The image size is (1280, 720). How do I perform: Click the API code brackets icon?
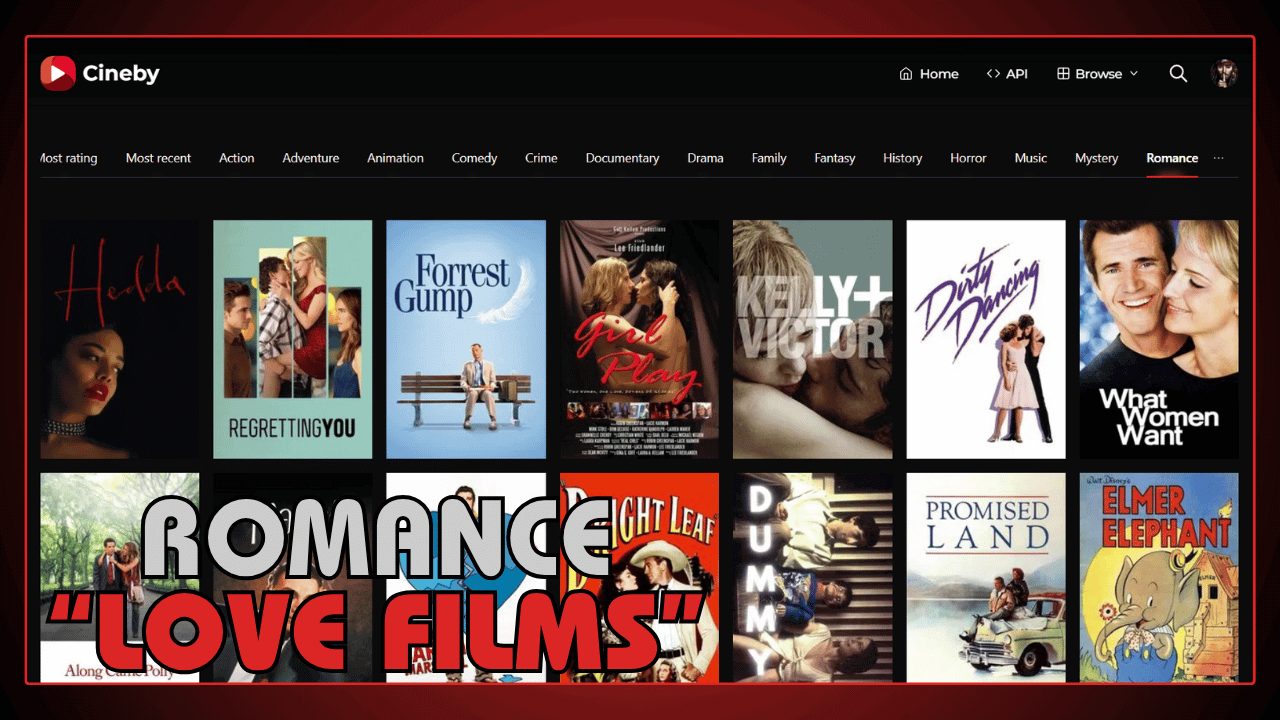(993, 73)
